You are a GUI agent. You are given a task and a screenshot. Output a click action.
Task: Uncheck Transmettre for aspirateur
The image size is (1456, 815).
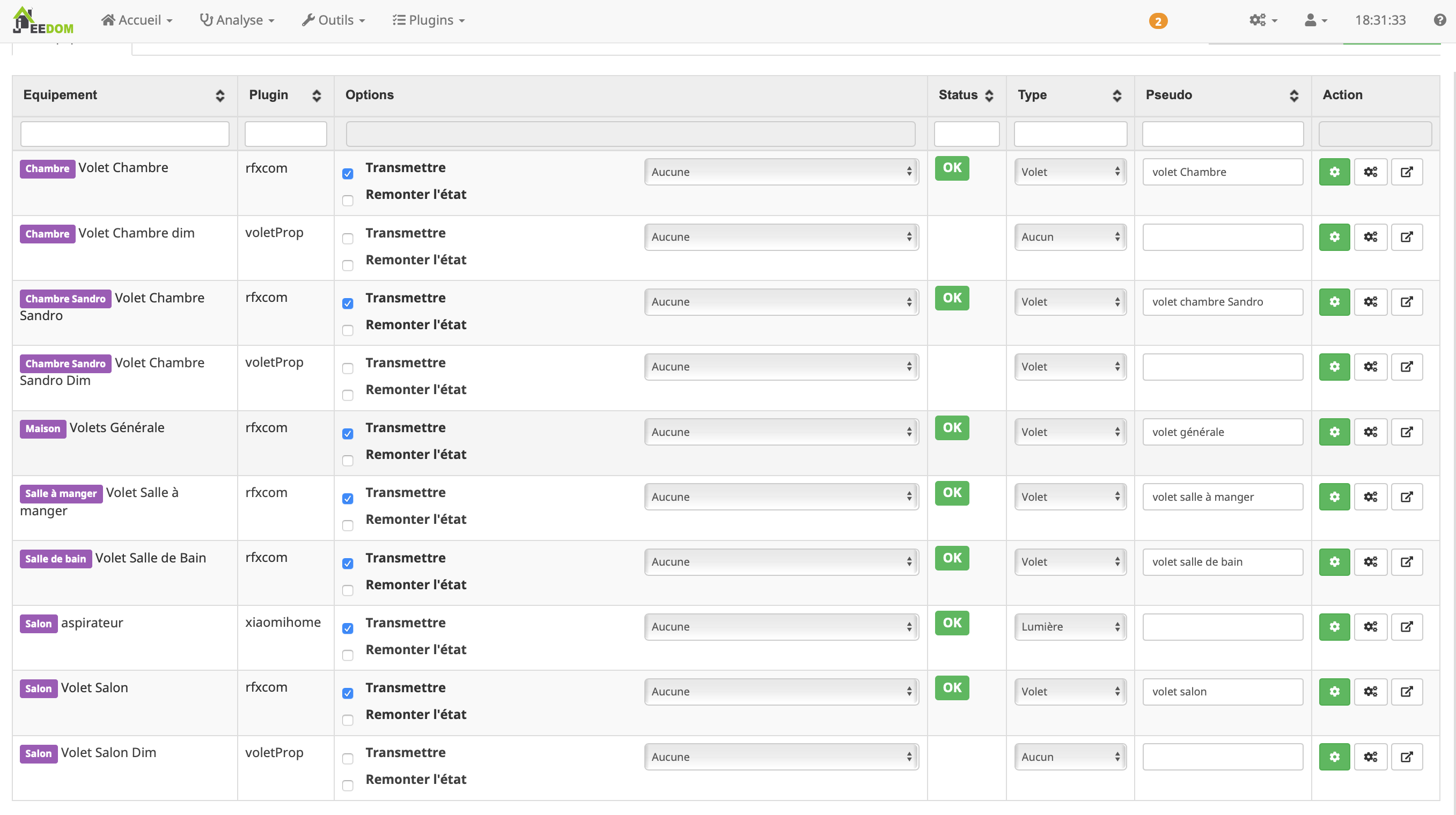click(348, 628)
